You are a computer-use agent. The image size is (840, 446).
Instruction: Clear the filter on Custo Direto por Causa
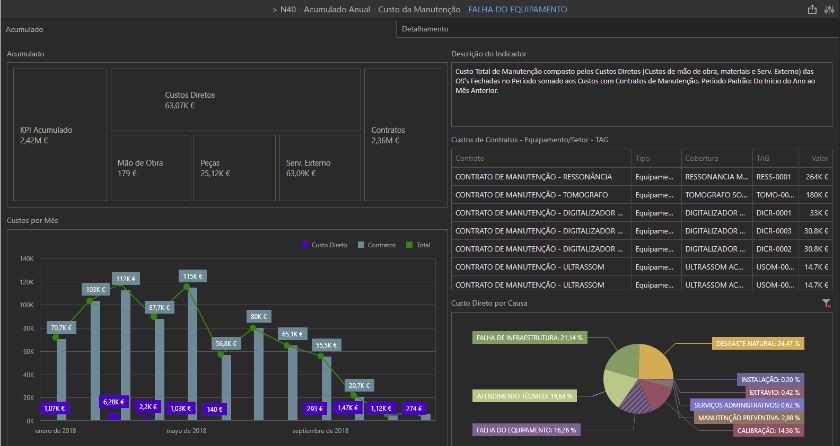coord(826,302)
